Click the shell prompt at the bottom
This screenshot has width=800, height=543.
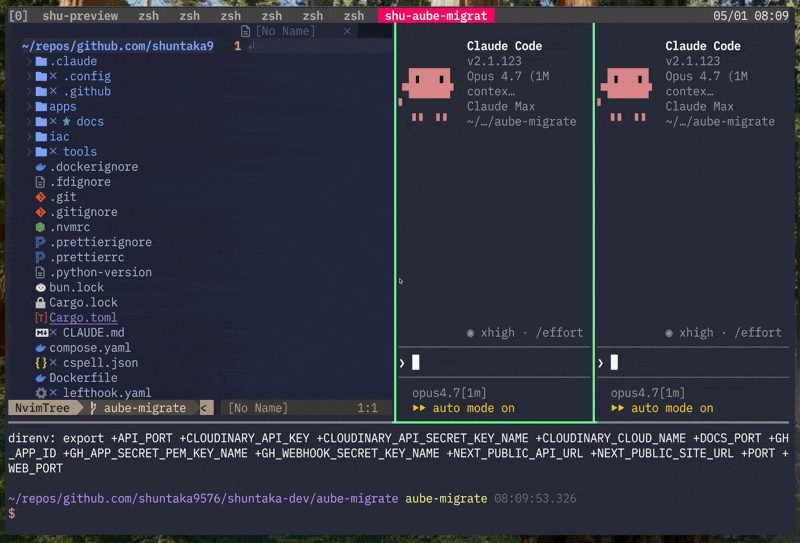(x=12, y=513)
